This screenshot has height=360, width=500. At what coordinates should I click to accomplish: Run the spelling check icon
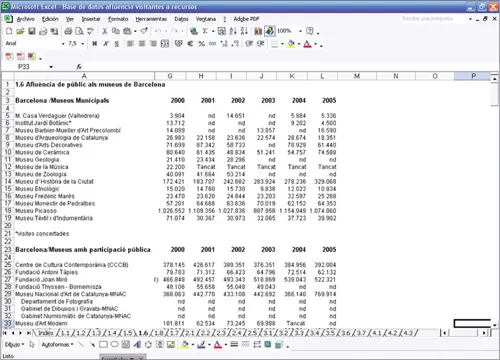(x=90, y=31)
